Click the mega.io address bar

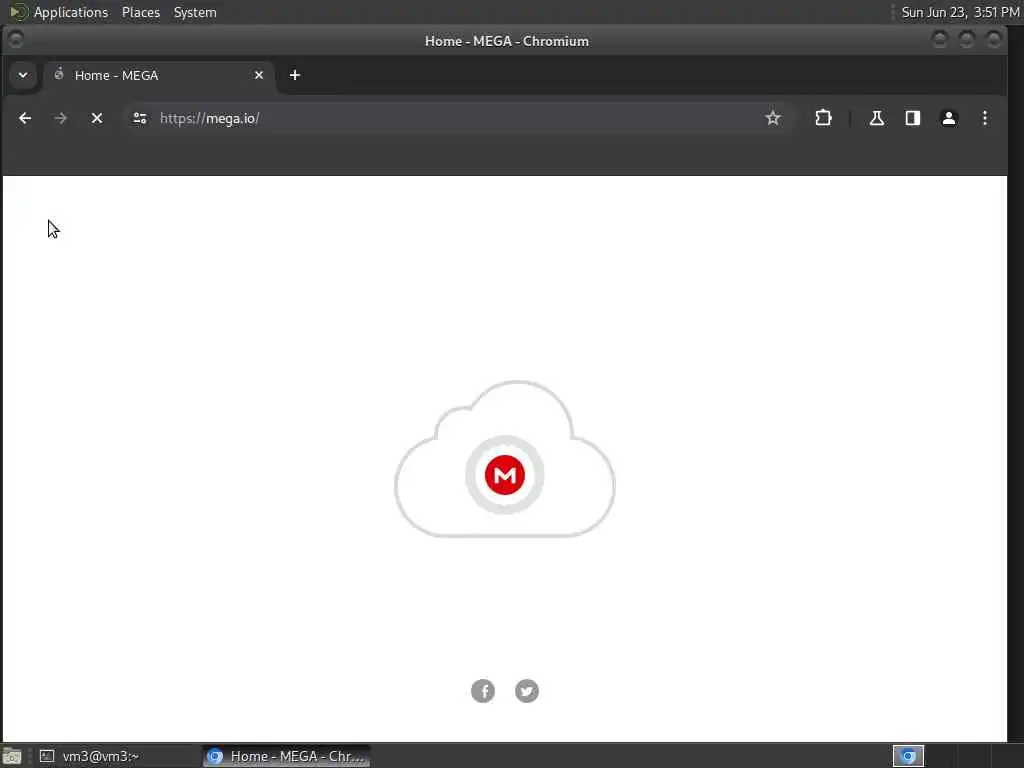(457, 118)
